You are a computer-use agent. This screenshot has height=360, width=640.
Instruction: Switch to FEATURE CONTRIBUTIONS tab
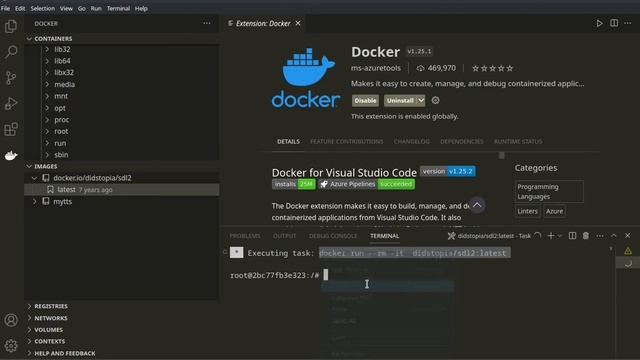[x=347, y=142]
